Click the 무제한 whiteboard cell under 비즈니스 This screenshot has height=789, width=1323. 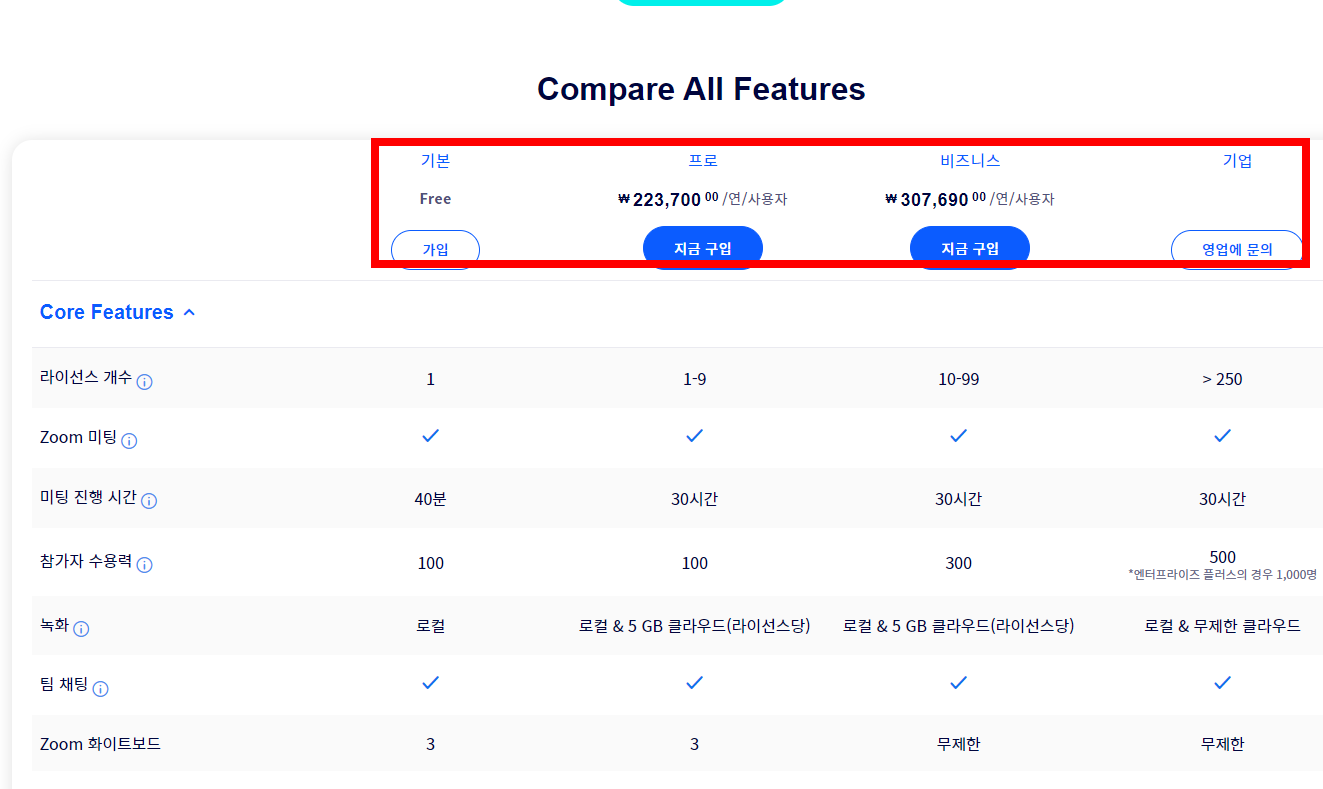[x=959, y=744]
